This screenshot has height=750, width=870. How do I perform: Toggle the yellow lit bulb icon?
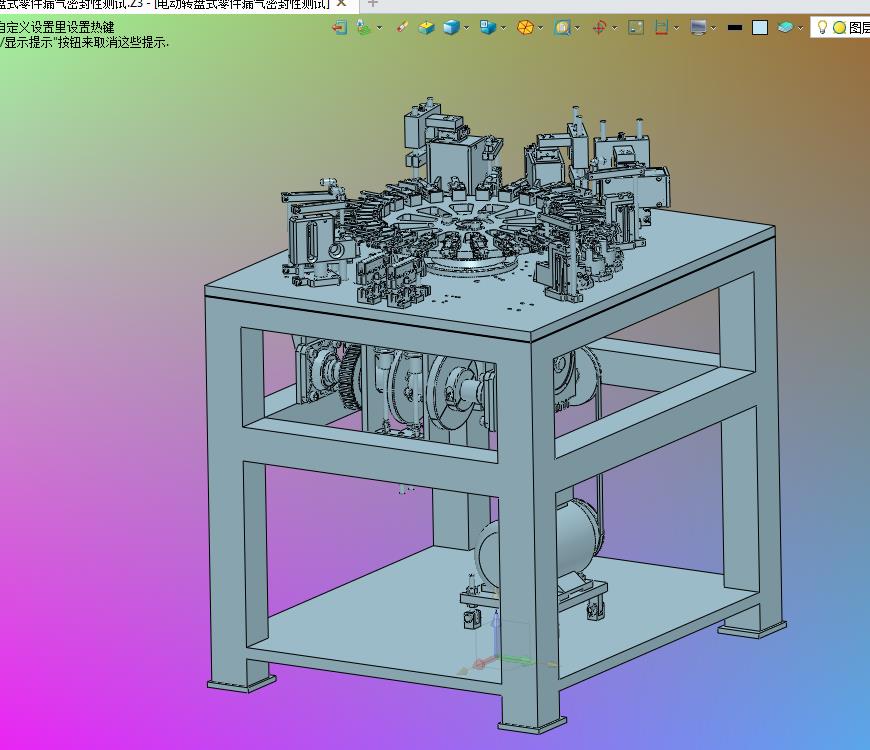click(839, 27)
